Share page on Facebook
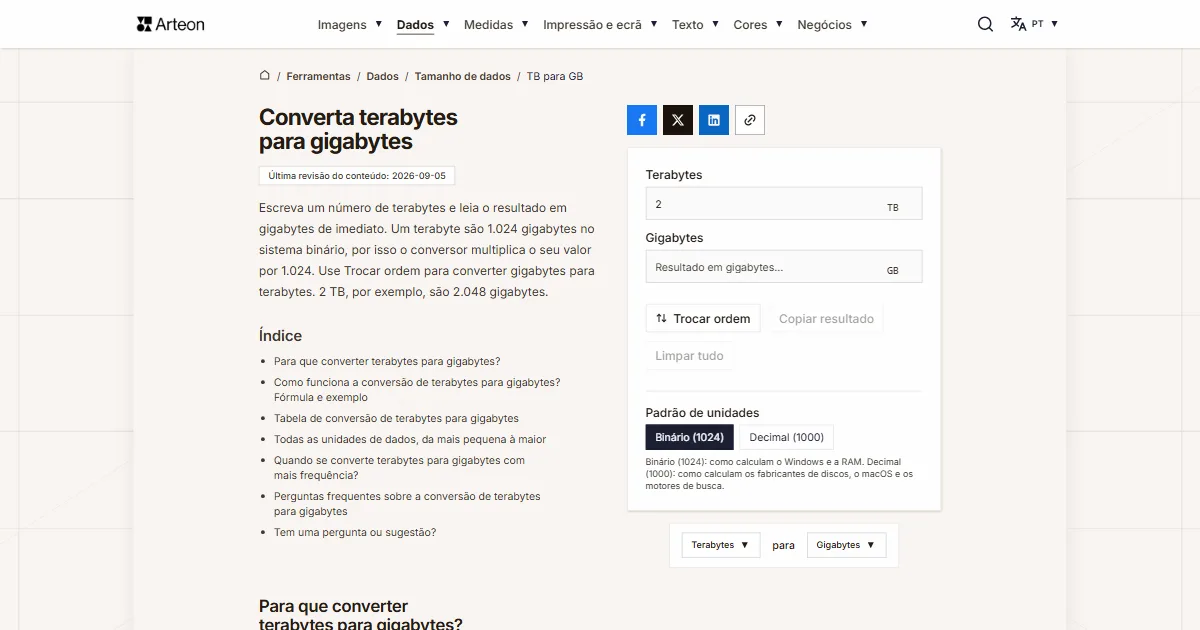The image size is (1200, 630). 642,120
